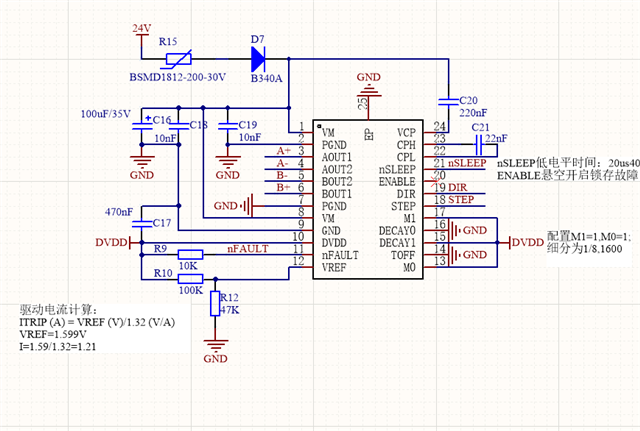Select the 24V power port symbol
The image size is (640, 431).
click(x=142, y=34)
